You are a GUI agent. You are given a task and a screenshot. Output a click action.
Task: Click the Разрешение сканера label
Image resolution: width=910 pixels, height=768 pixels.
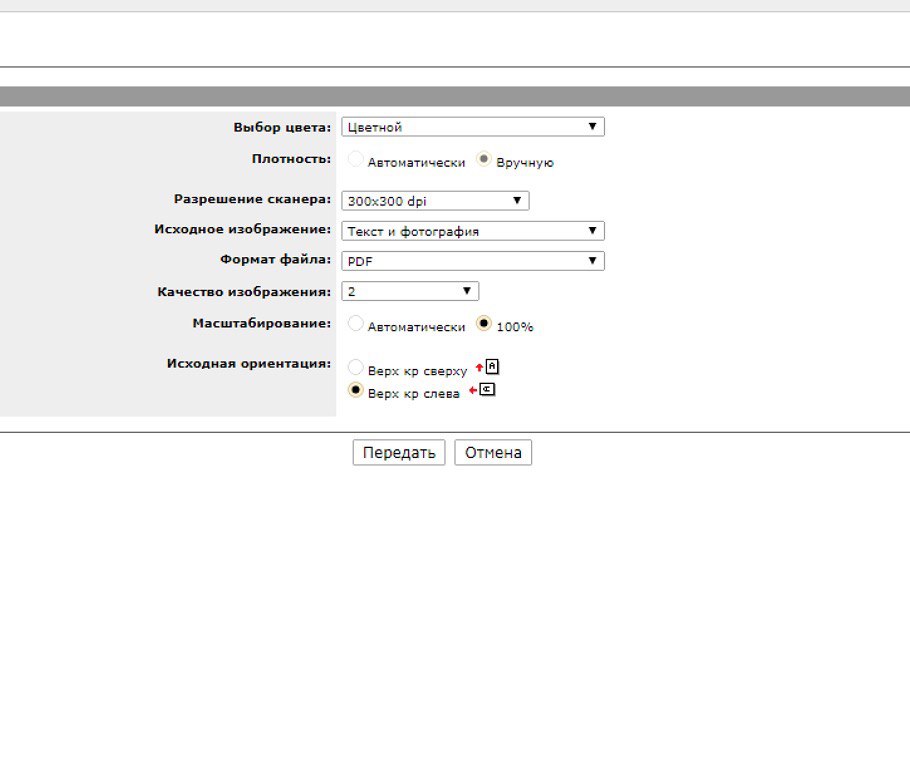click(x=252, y=199)
